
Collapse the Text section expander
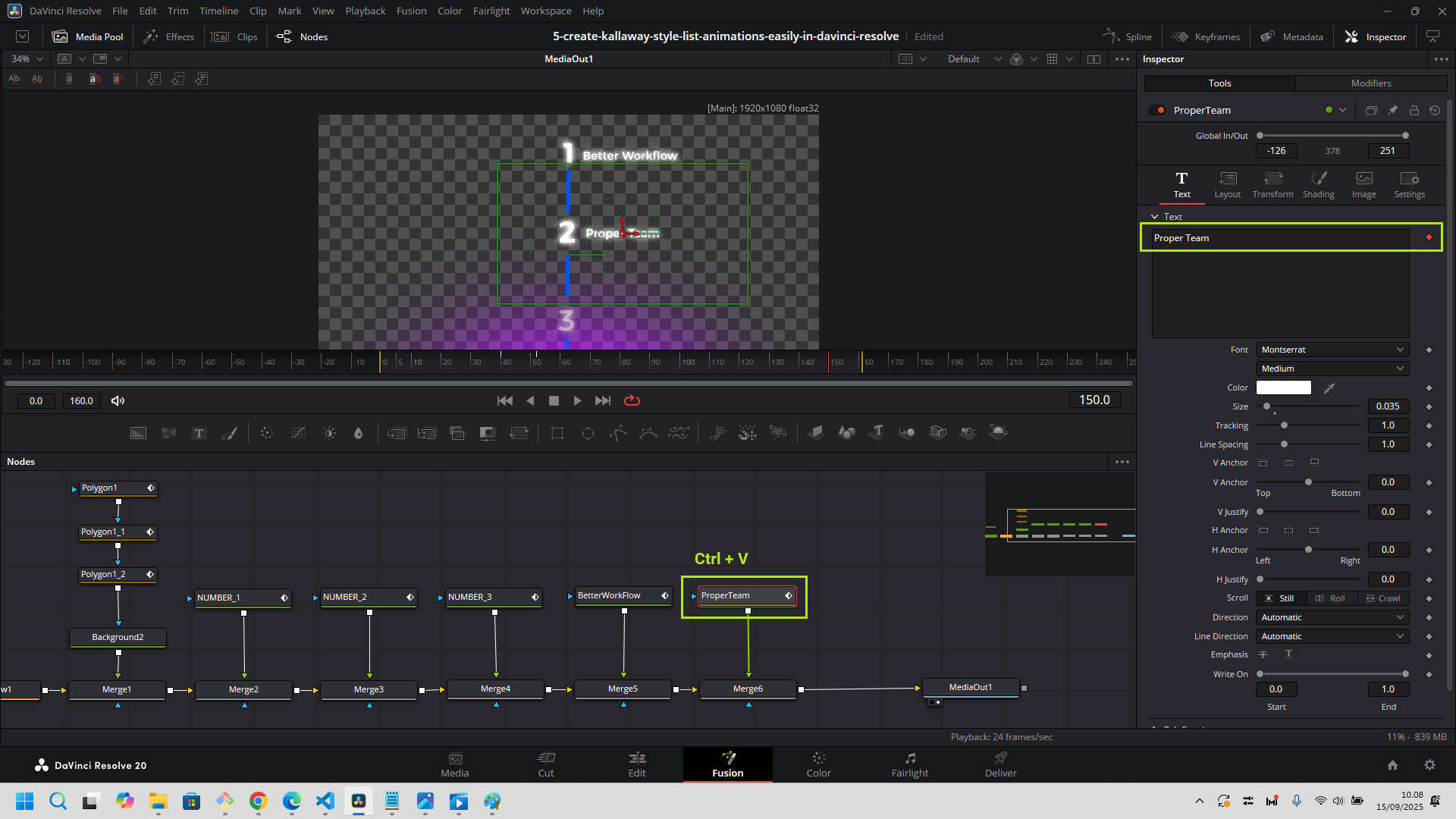[1155, 217]
